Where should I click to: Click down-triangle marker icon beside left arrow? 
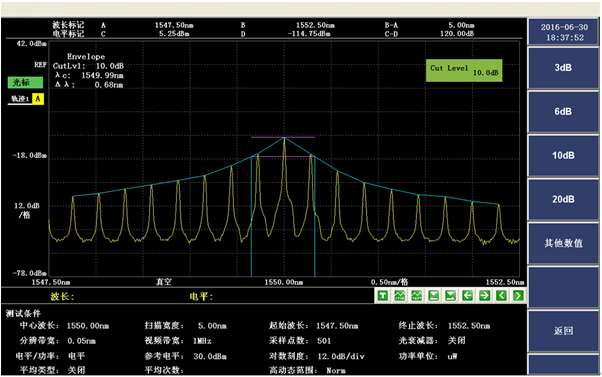(450, 296)
